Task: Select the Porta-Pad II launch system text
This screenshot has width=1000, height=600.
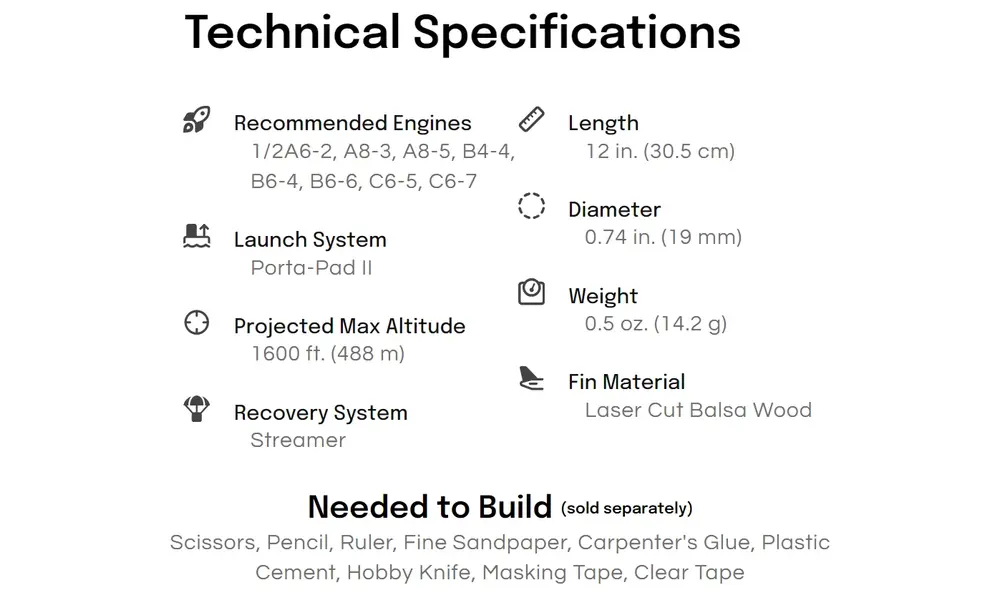Action: [311, 268]
